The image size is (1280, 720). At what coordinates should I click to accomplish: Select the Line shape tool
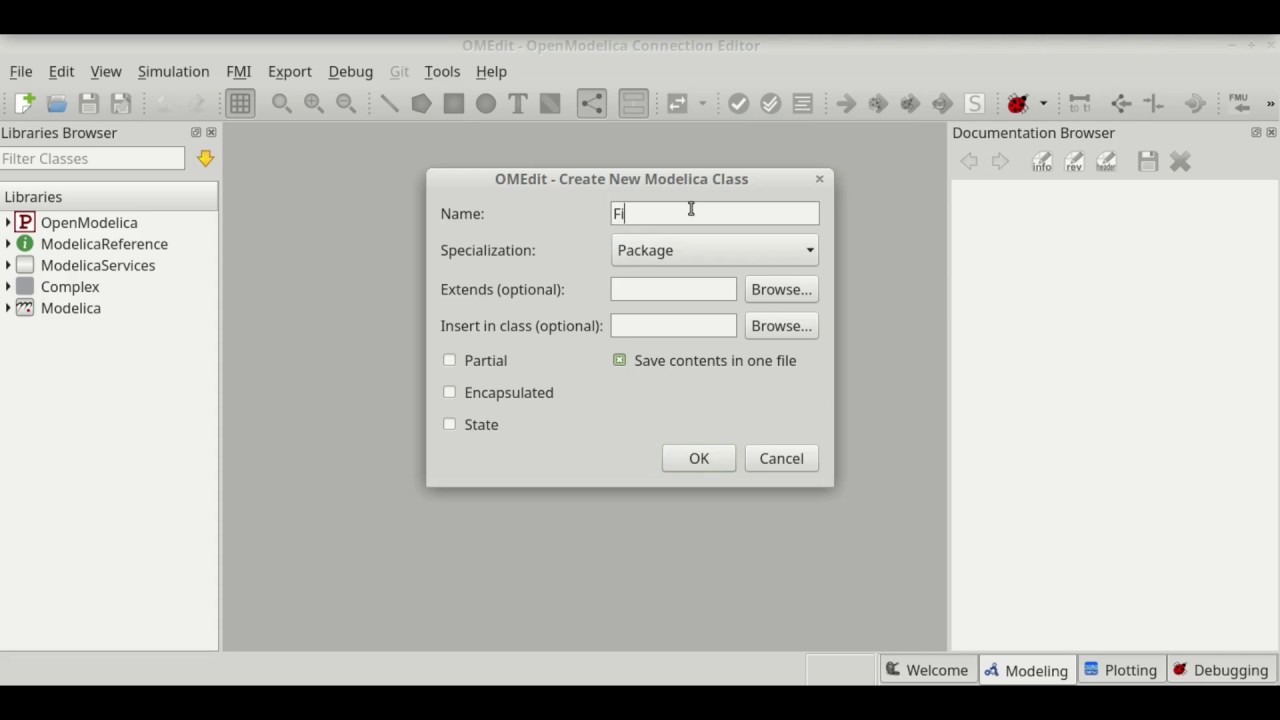[389, 103]
